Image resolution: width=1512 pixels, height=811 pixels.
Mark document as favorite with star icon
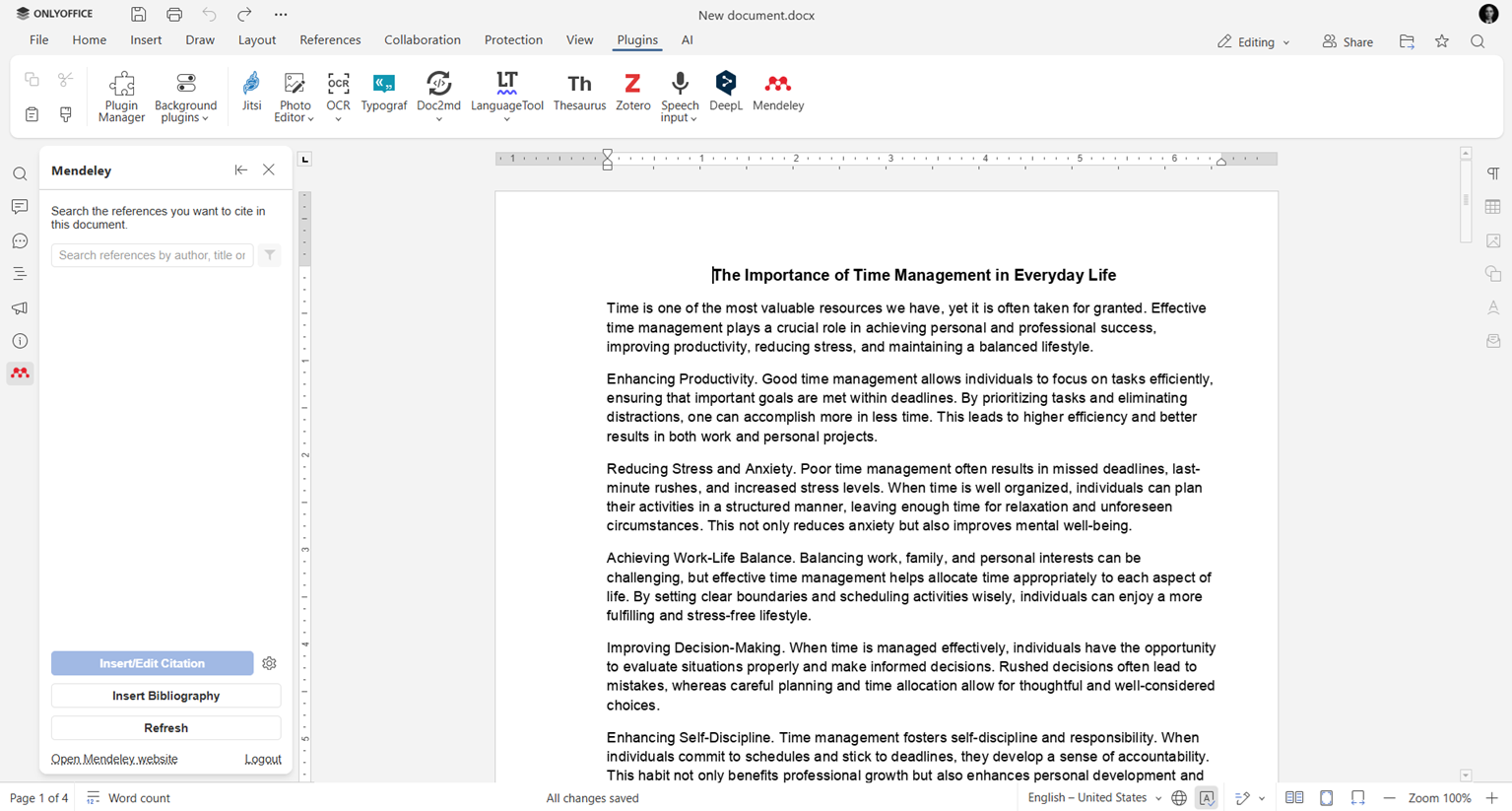1442,41
